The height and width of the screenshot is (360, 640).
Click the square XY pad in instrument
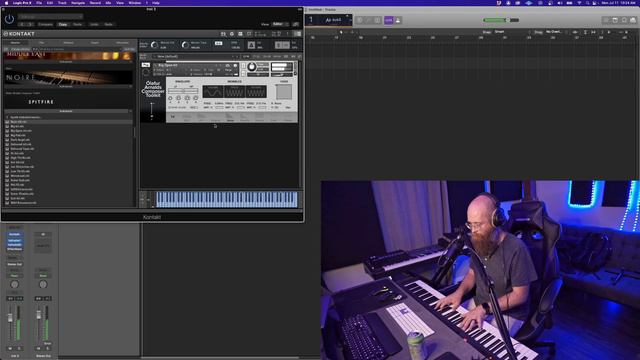[x=284, y=92]
